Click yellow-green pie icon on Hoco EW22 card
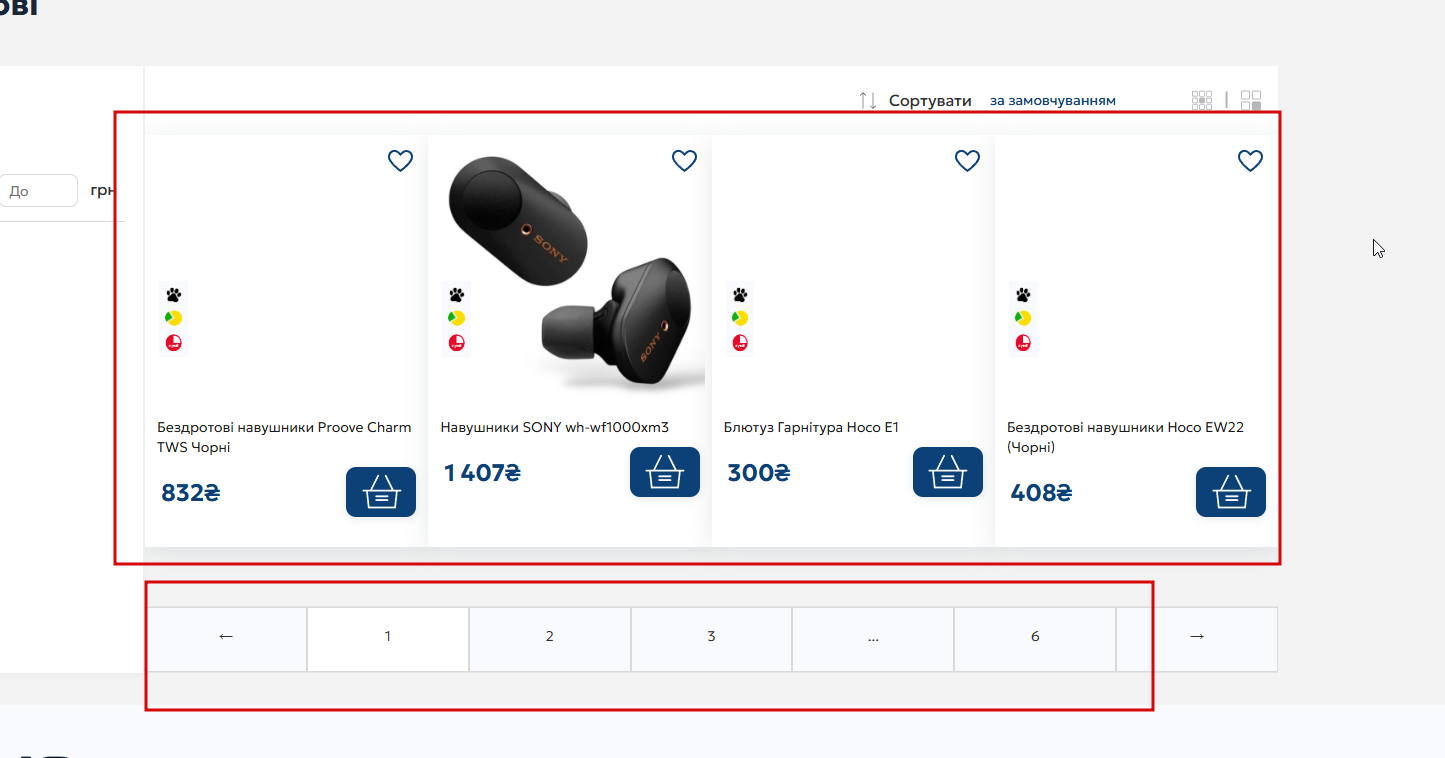 [1023, 318]
